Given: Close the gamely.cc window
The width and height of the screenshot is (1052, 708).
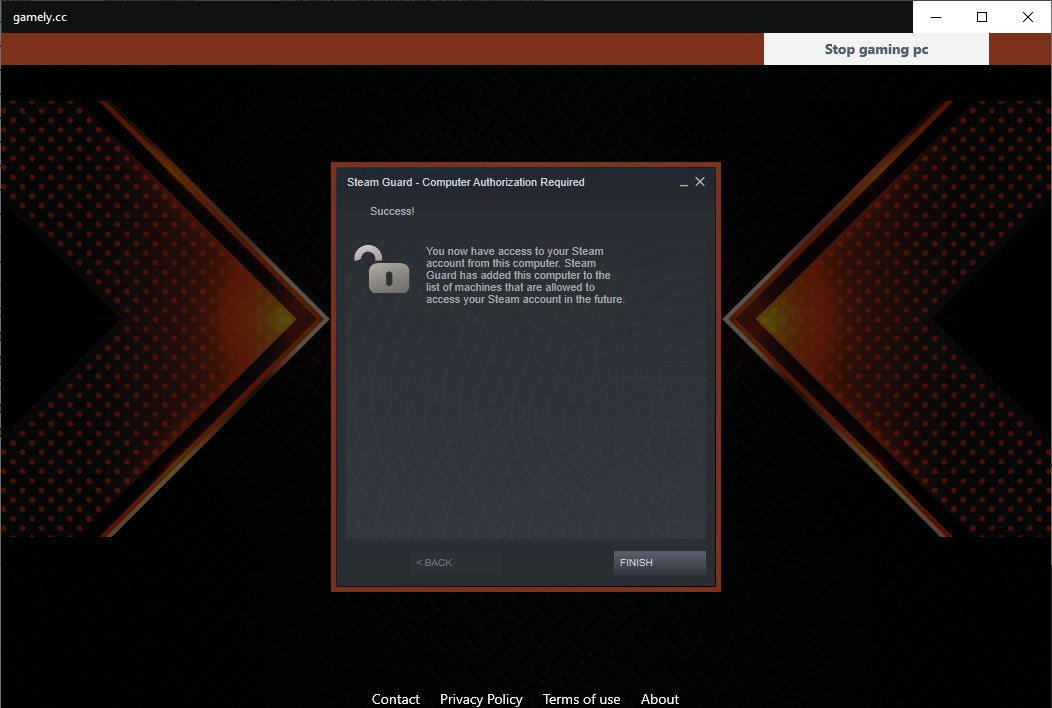Looking at the screenshot, I should [x=1027, y=17].
